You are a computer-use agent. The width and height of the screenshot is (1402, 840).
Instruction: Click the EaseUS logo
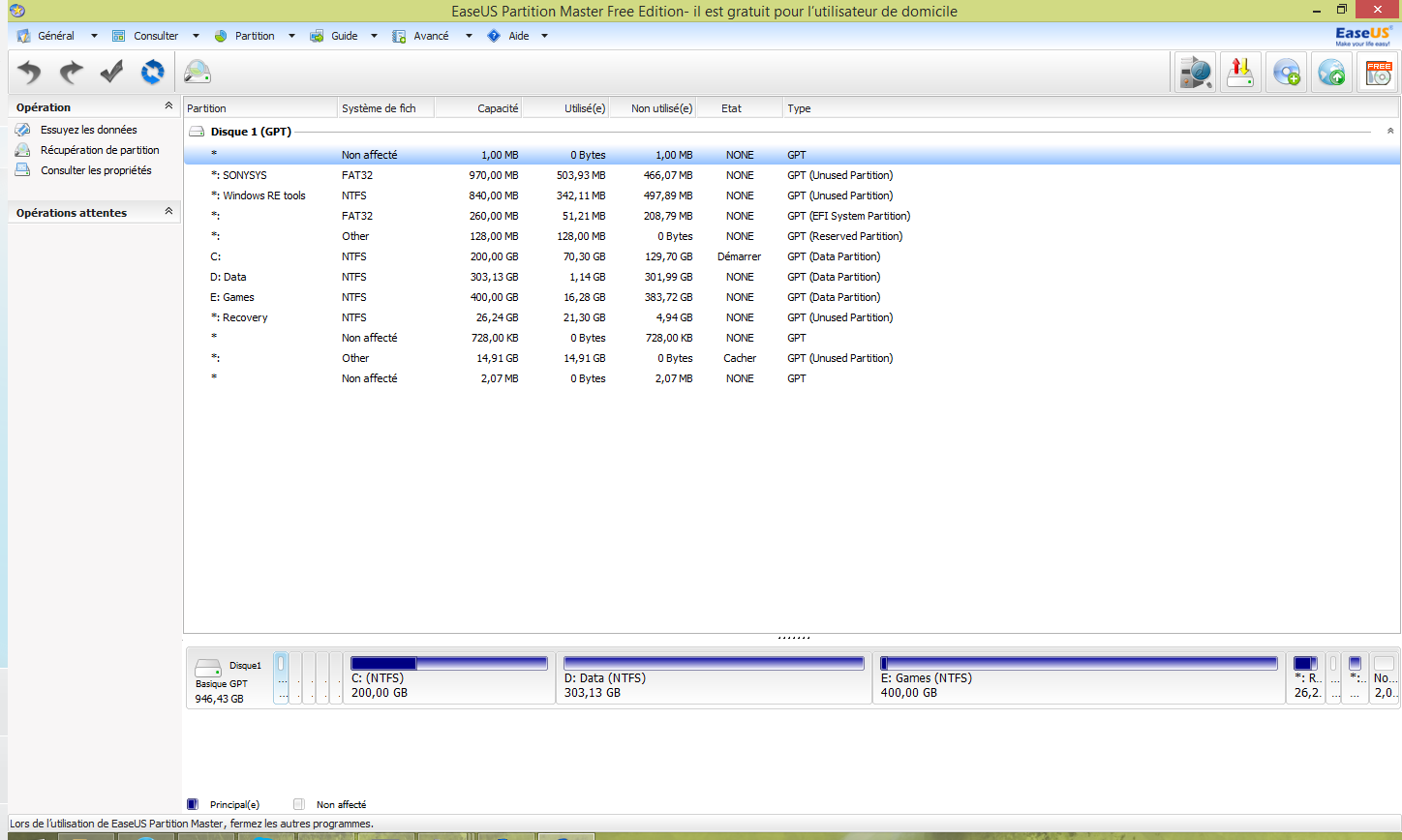pyautogui.click(x=1363, y=36)
